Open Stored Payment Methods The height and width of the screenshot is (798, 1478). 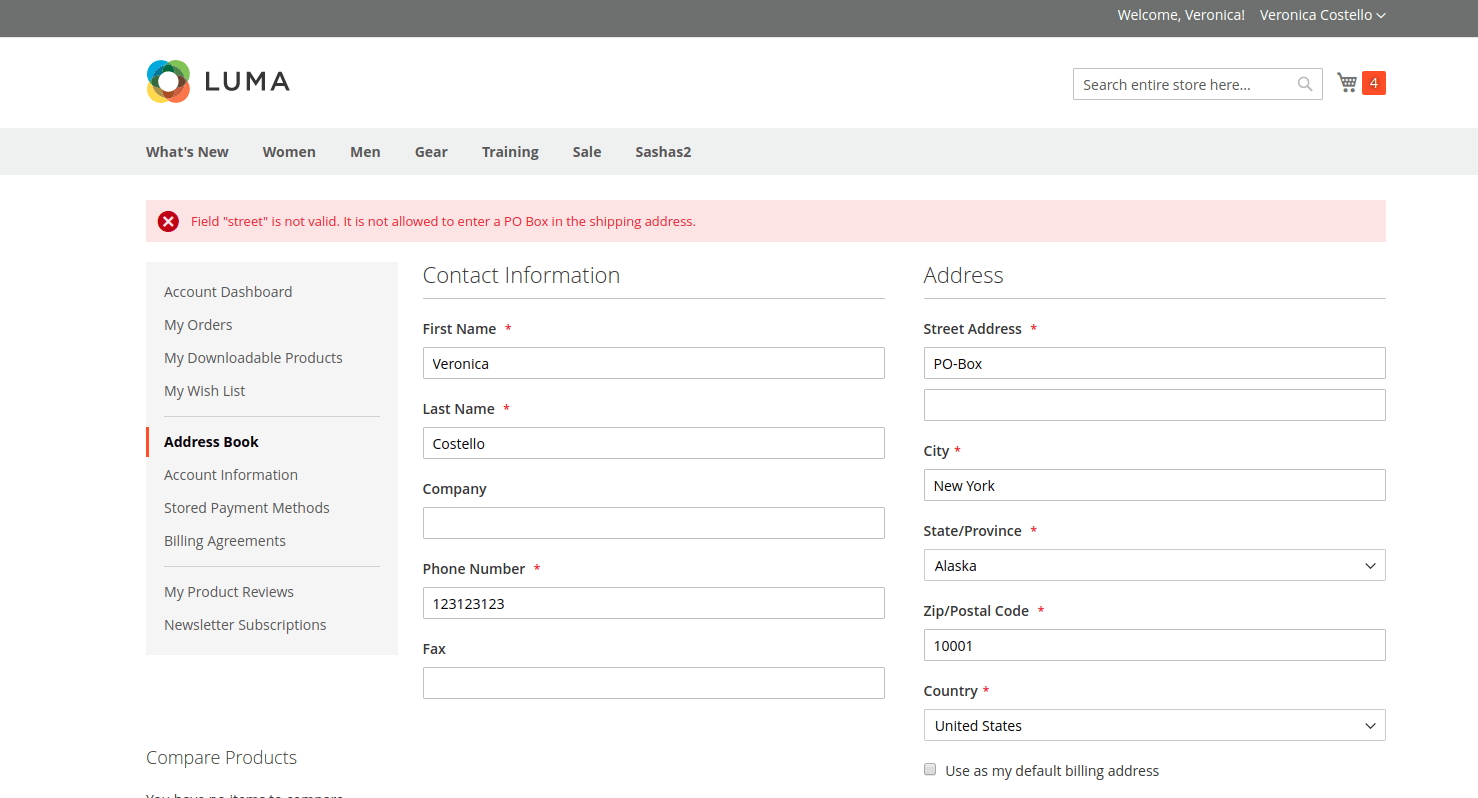pos(247,508)
